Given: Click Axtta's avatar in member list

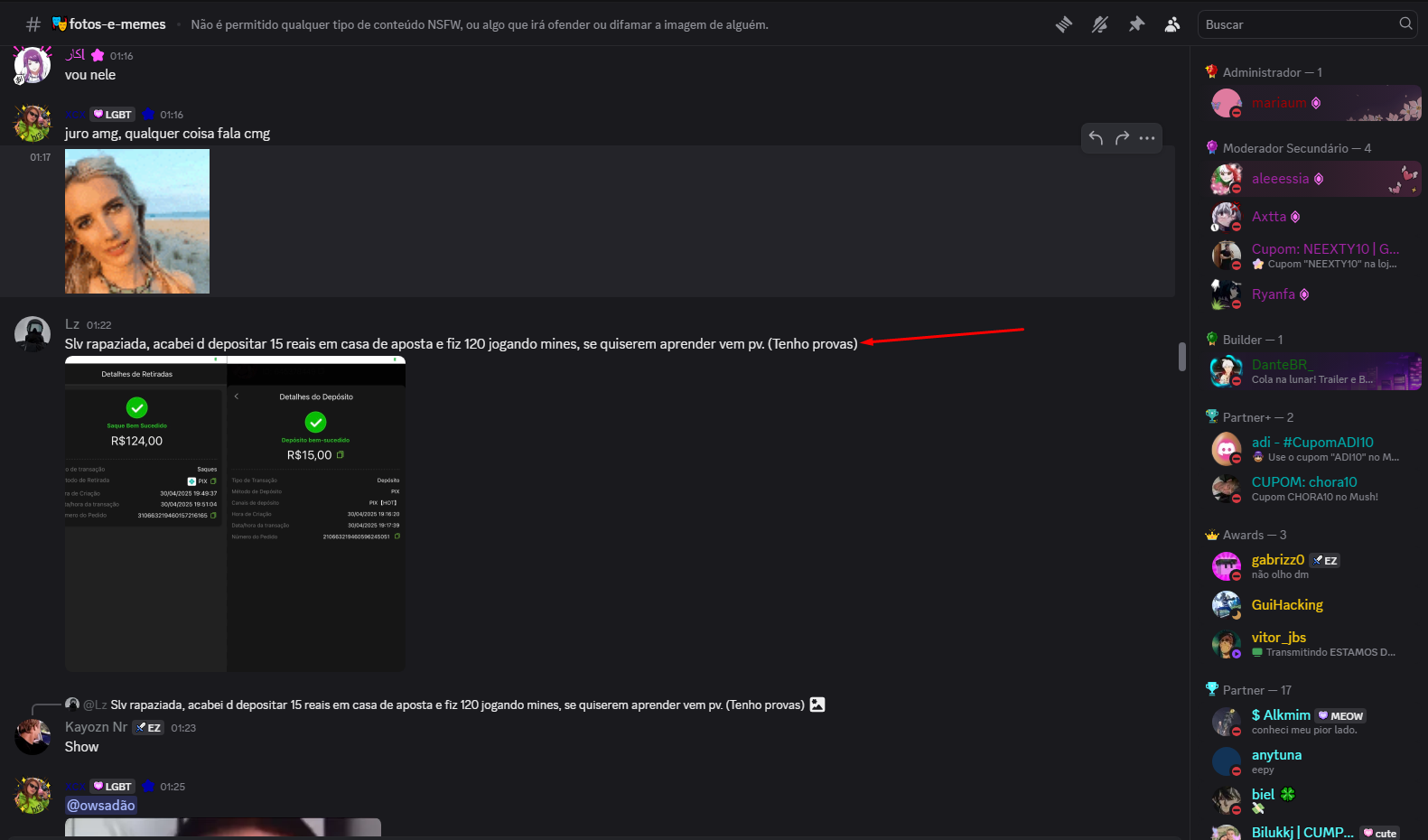Looking at the screenshot, I should [1226, 217].
